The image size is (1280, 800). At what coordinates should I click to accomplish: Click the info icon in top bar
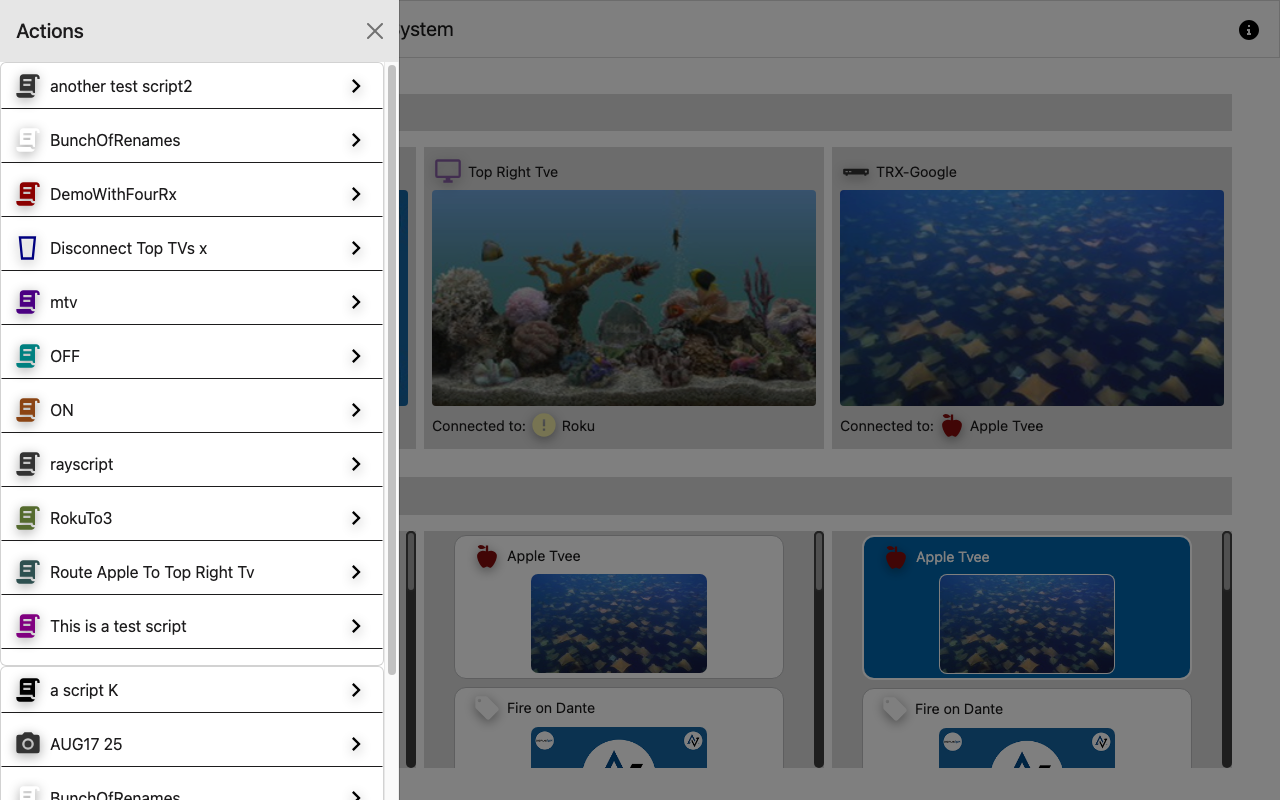pos(1249,30)
